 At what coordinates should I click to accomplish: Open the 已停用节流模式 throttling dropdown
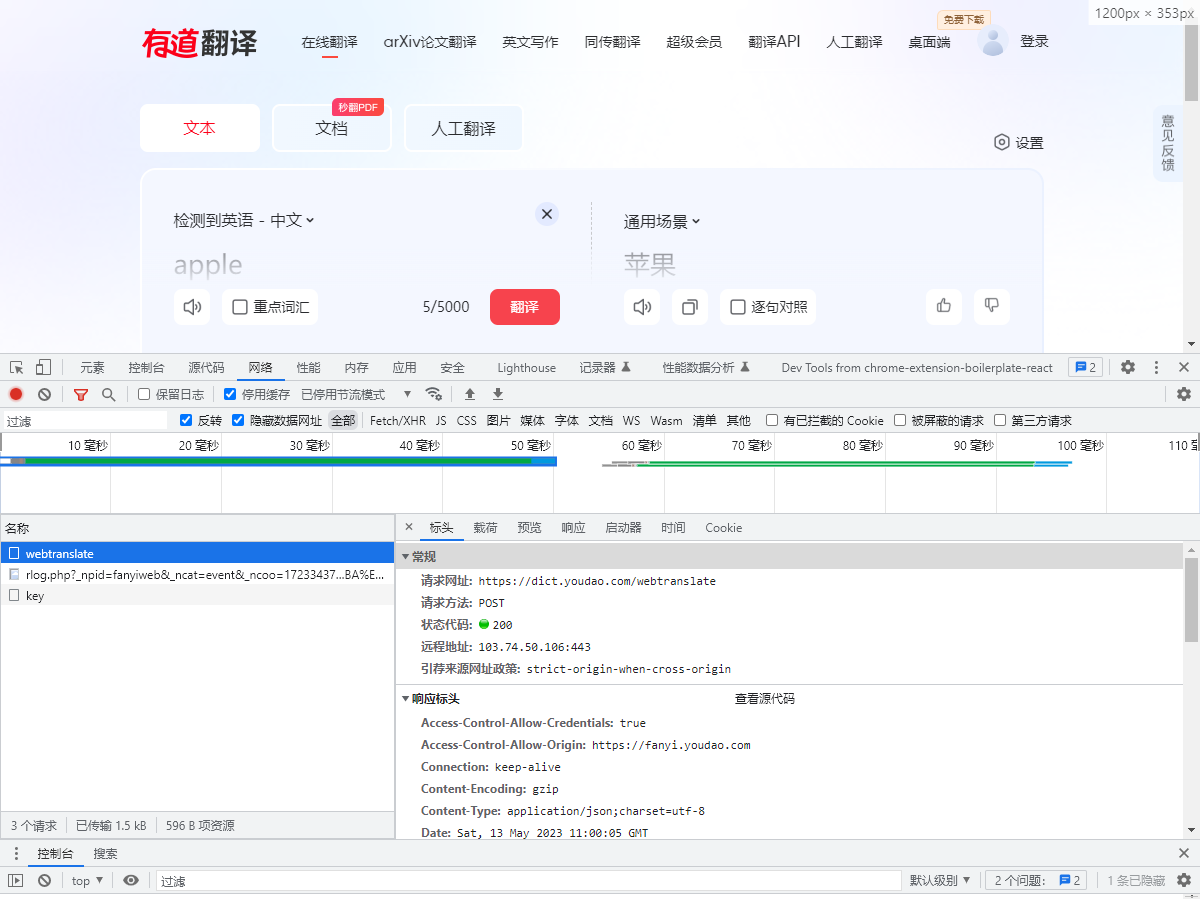357,394
